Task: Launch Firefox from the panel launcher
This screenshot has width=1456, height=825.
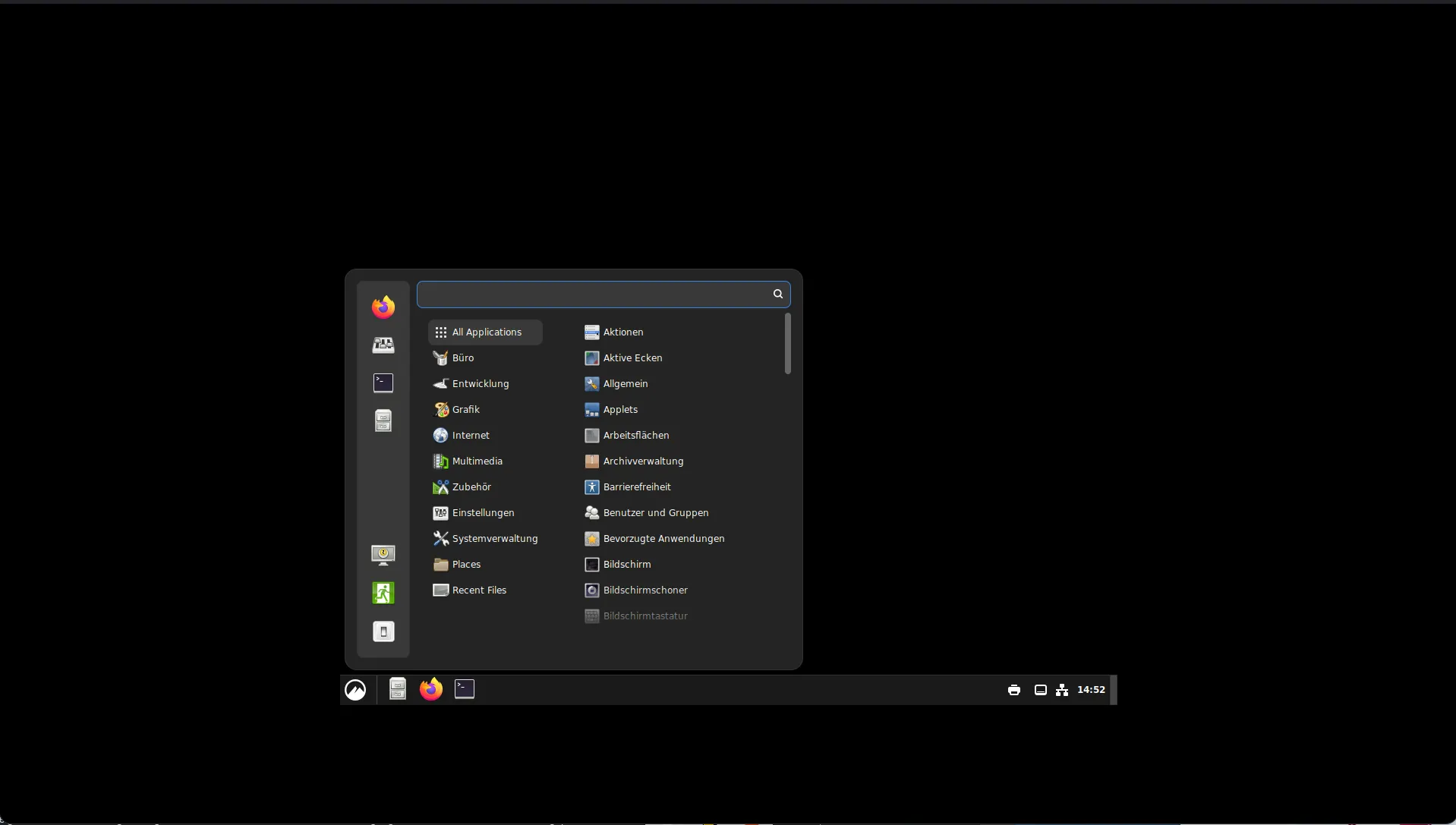Action: [431, 689]
